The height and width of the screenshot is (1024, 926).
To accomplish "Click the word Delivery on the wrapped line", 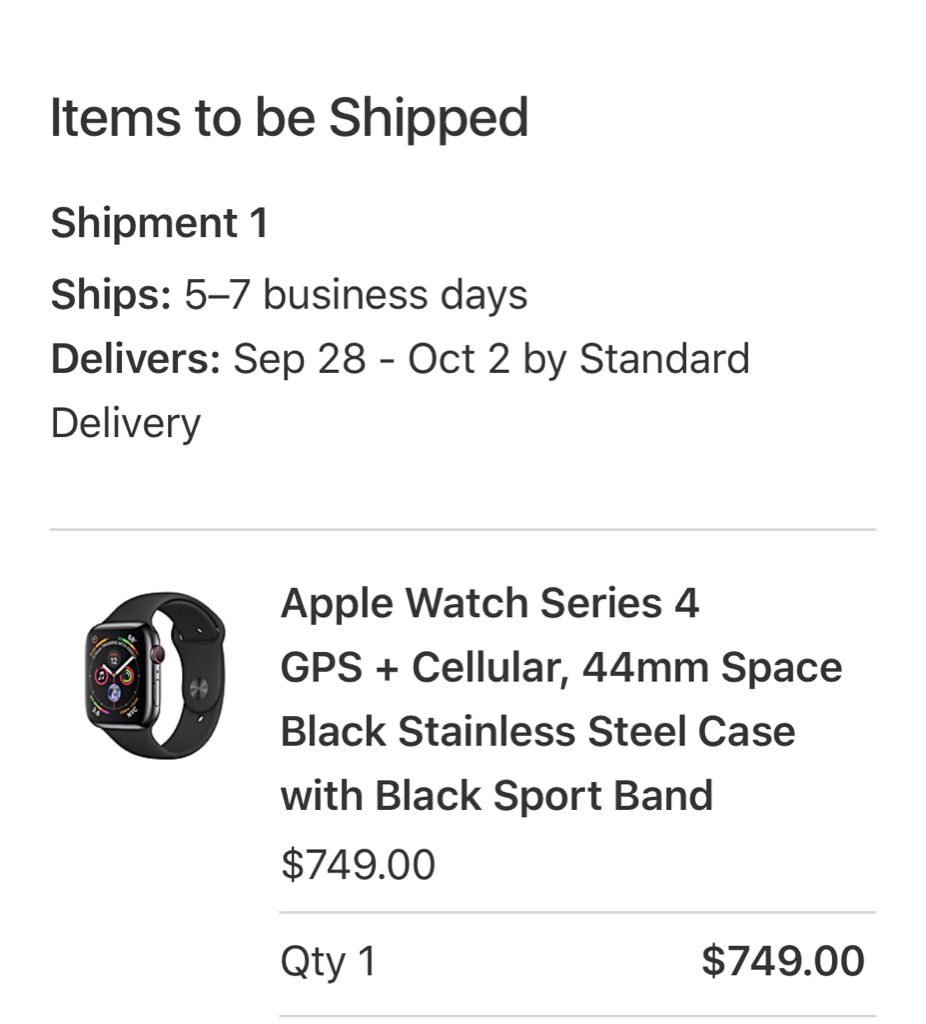I will pyautogui.click(x=125, y=423).
